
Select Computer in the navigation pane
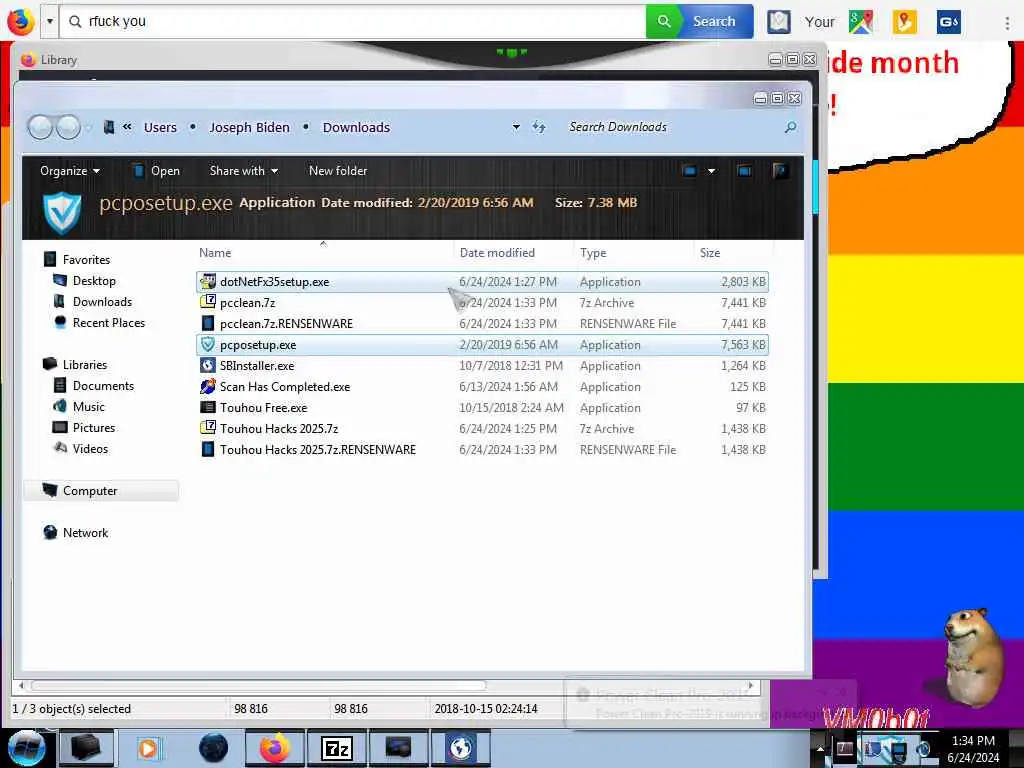tap(101, 490)
